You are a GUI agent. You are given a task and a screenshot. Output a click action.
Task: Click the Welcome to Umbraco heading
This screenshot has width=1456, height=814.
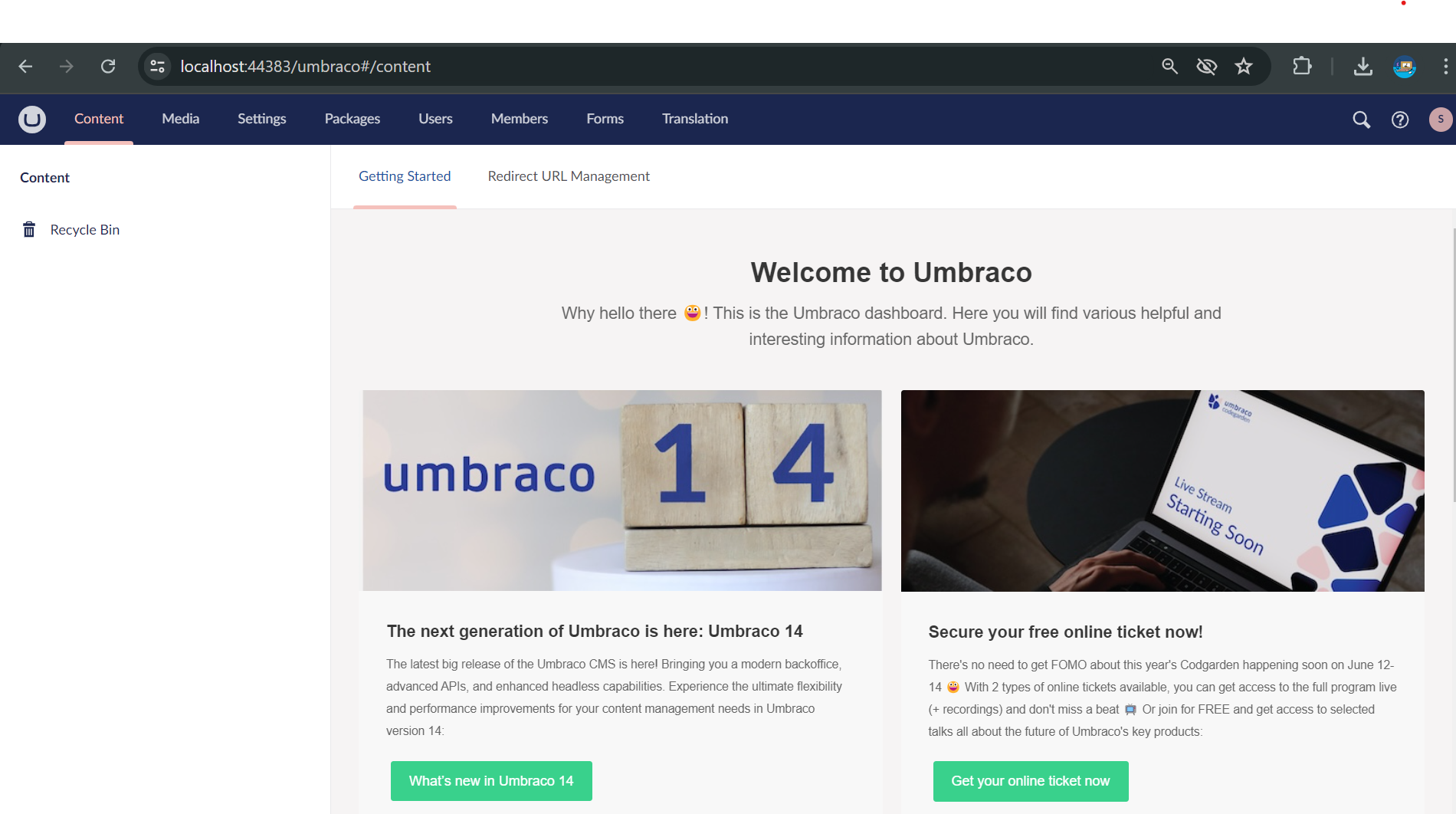pyautogui.click(x=891, y=273)
